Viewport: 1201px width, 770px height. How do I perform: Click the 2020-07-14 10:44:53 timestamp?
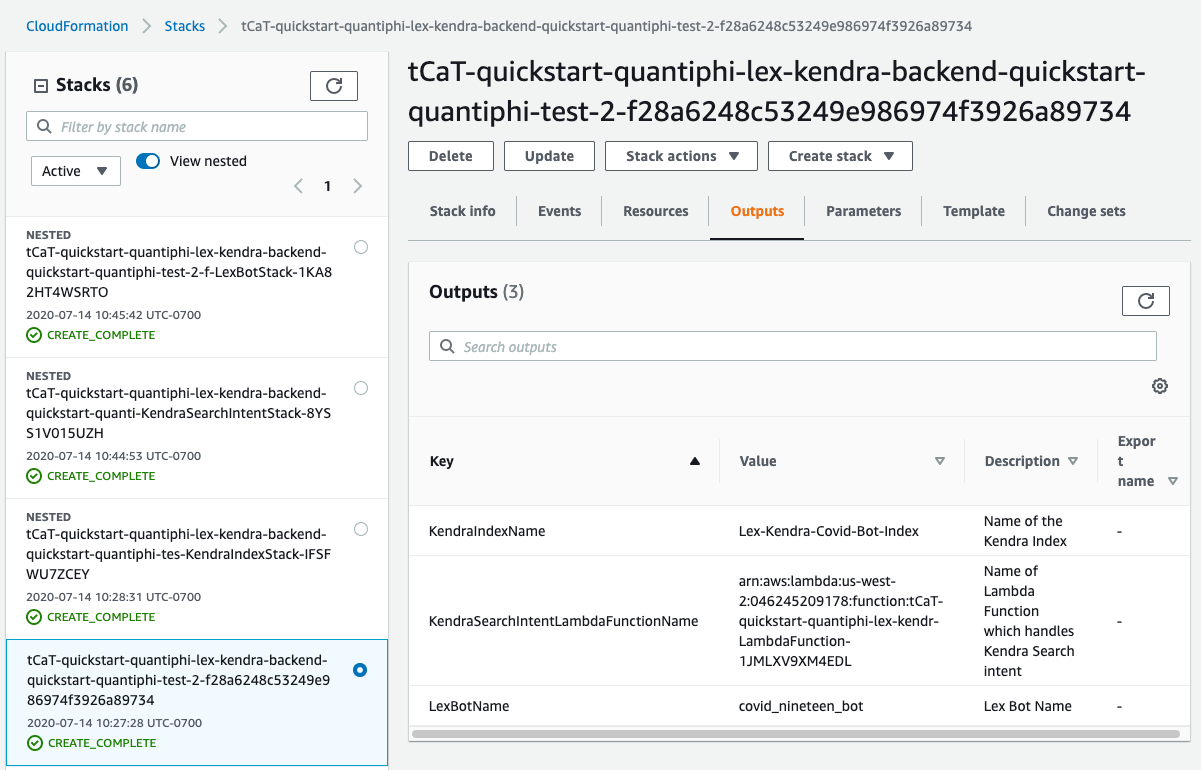[x=114, y=456]
